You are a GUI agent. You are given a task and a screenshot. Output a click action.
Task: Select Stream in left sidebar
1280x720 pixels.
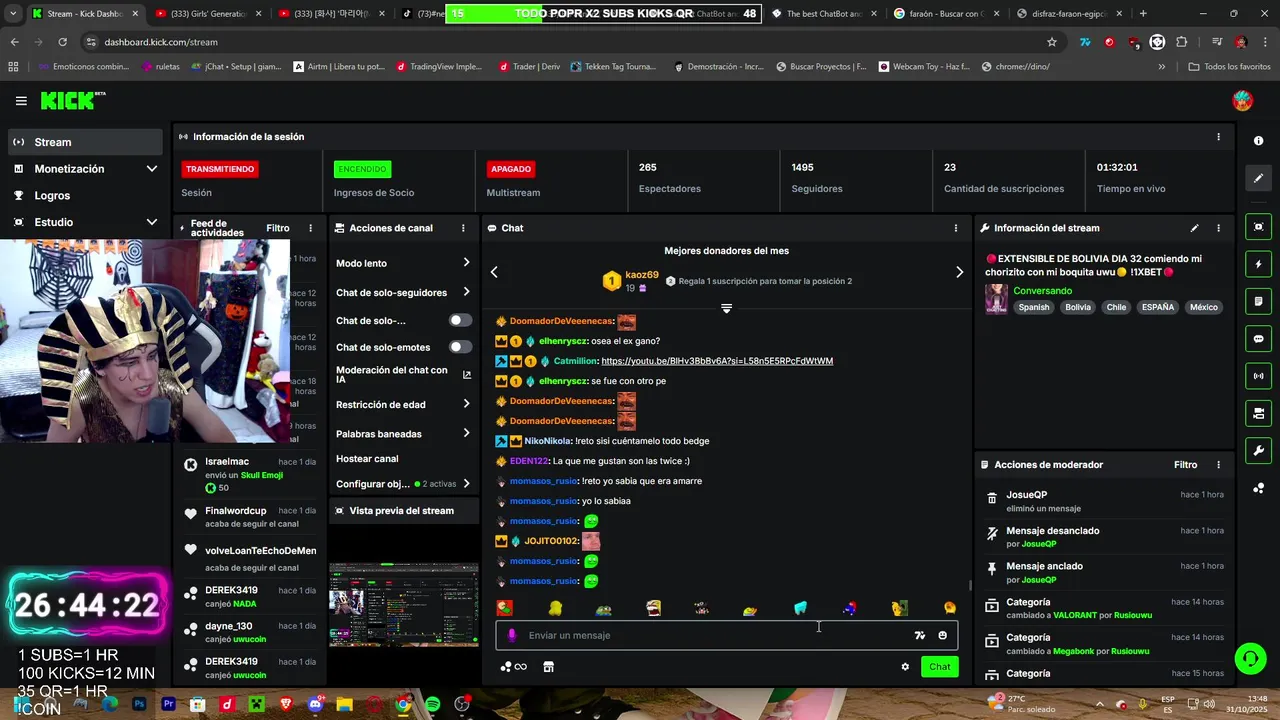pyautogui.click(x=85, y=142)
